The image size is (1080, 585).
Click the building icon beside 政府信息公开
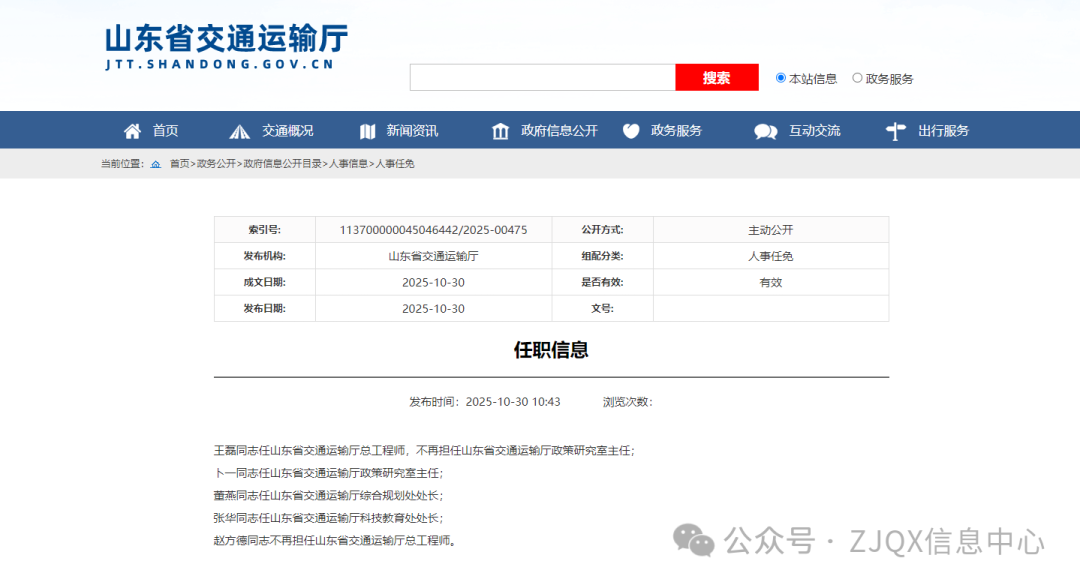(x=500, y=131)
